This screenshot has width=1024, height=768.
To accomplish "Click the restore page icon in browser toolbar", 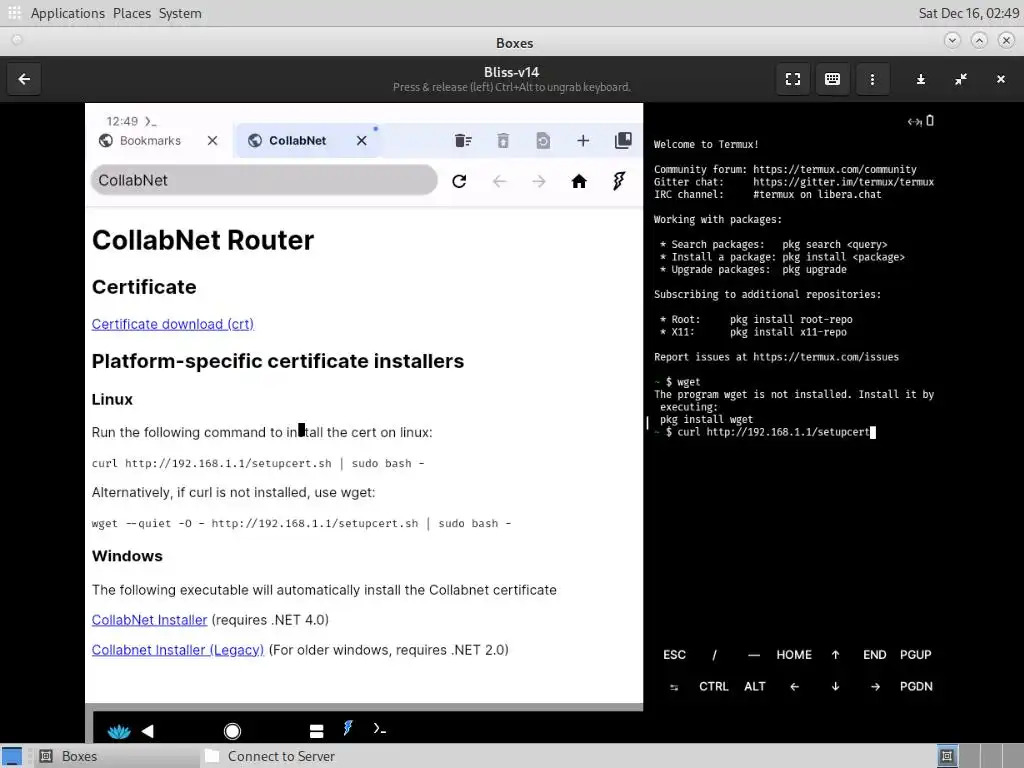I will point(543,140).
